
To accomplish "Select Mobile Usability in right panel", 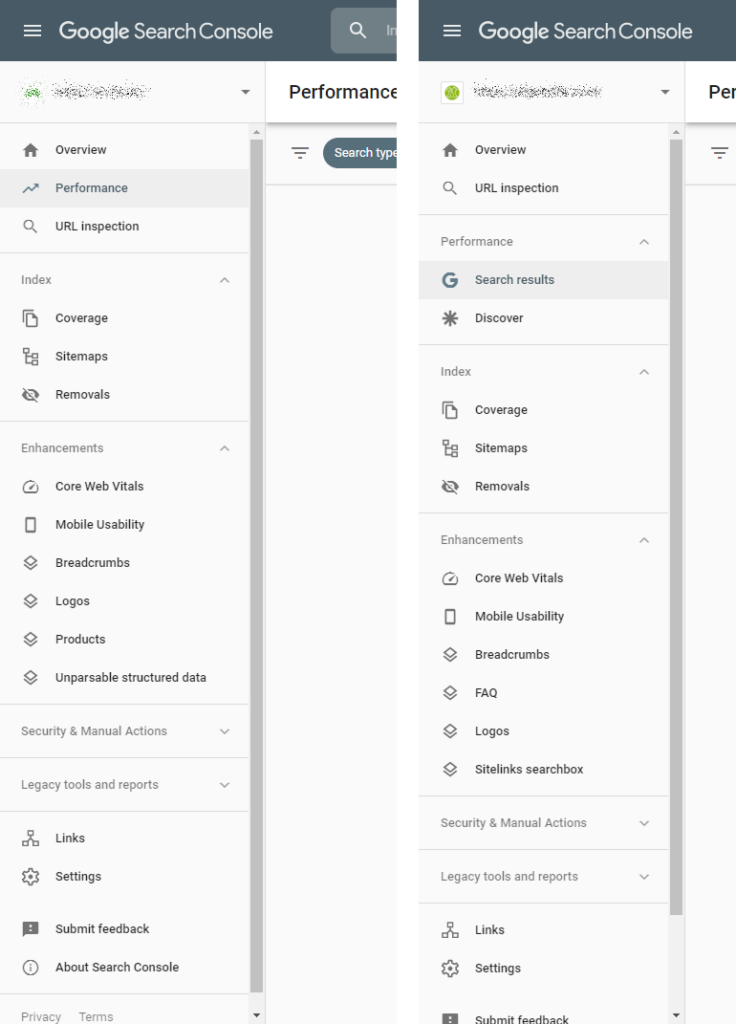I will pyautogui.click(x=543, y=616).
